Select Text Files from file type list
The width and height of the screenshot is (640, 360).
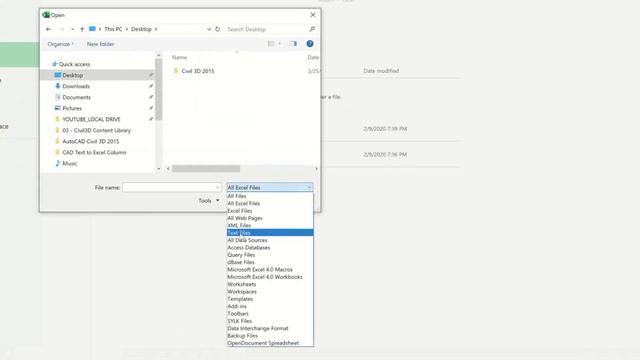click(x=270, y=233)
